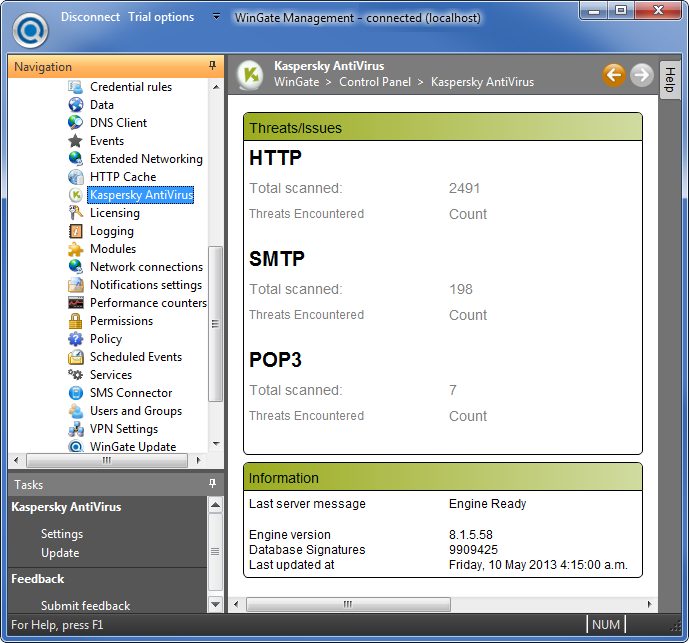Open the Help side tab
Image resolution: width=689 pixels, height=643 pixels.
click(670, 80)
